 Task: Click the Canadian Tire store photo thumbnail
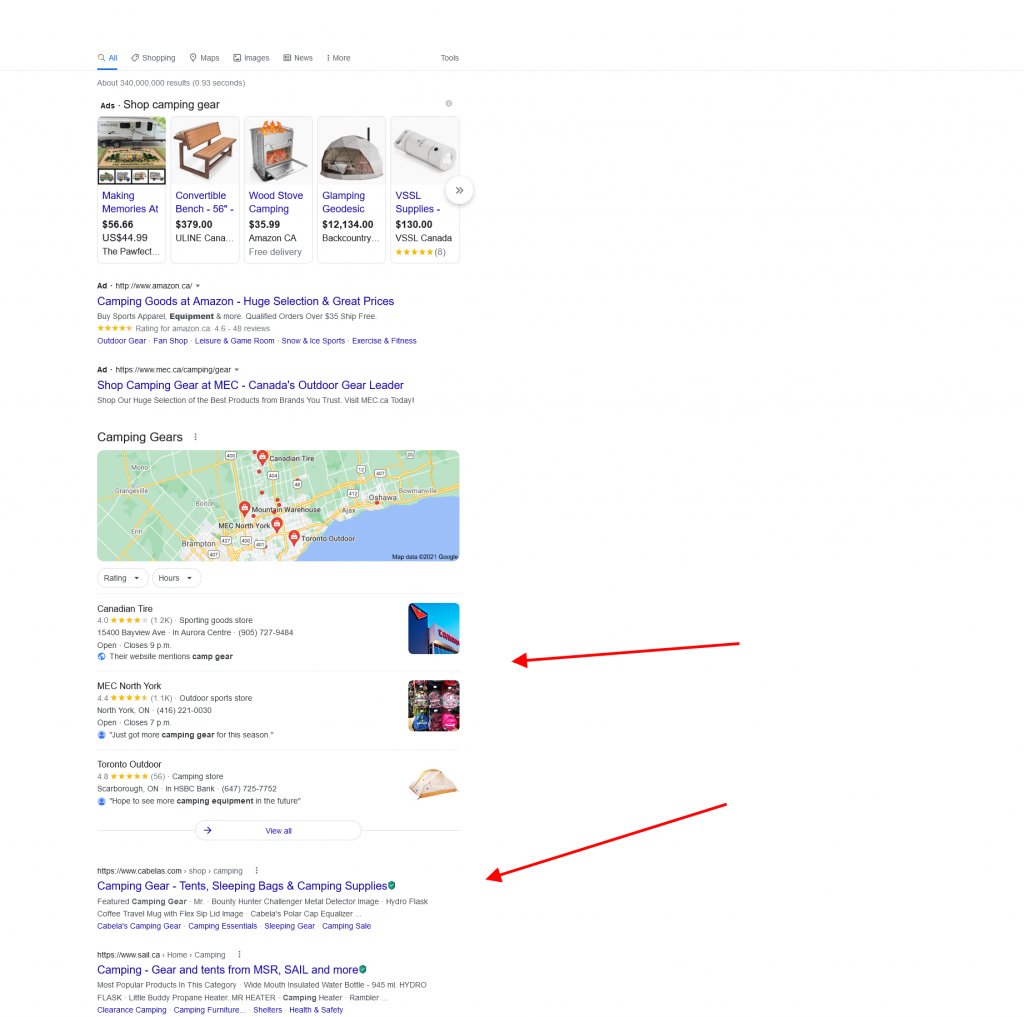[434, 628]
